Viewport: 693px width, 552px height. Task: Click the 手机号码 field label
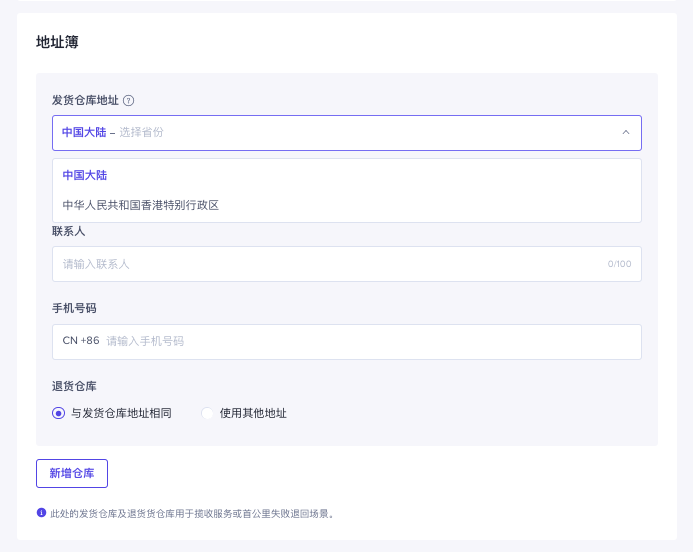tap(74, 308)
